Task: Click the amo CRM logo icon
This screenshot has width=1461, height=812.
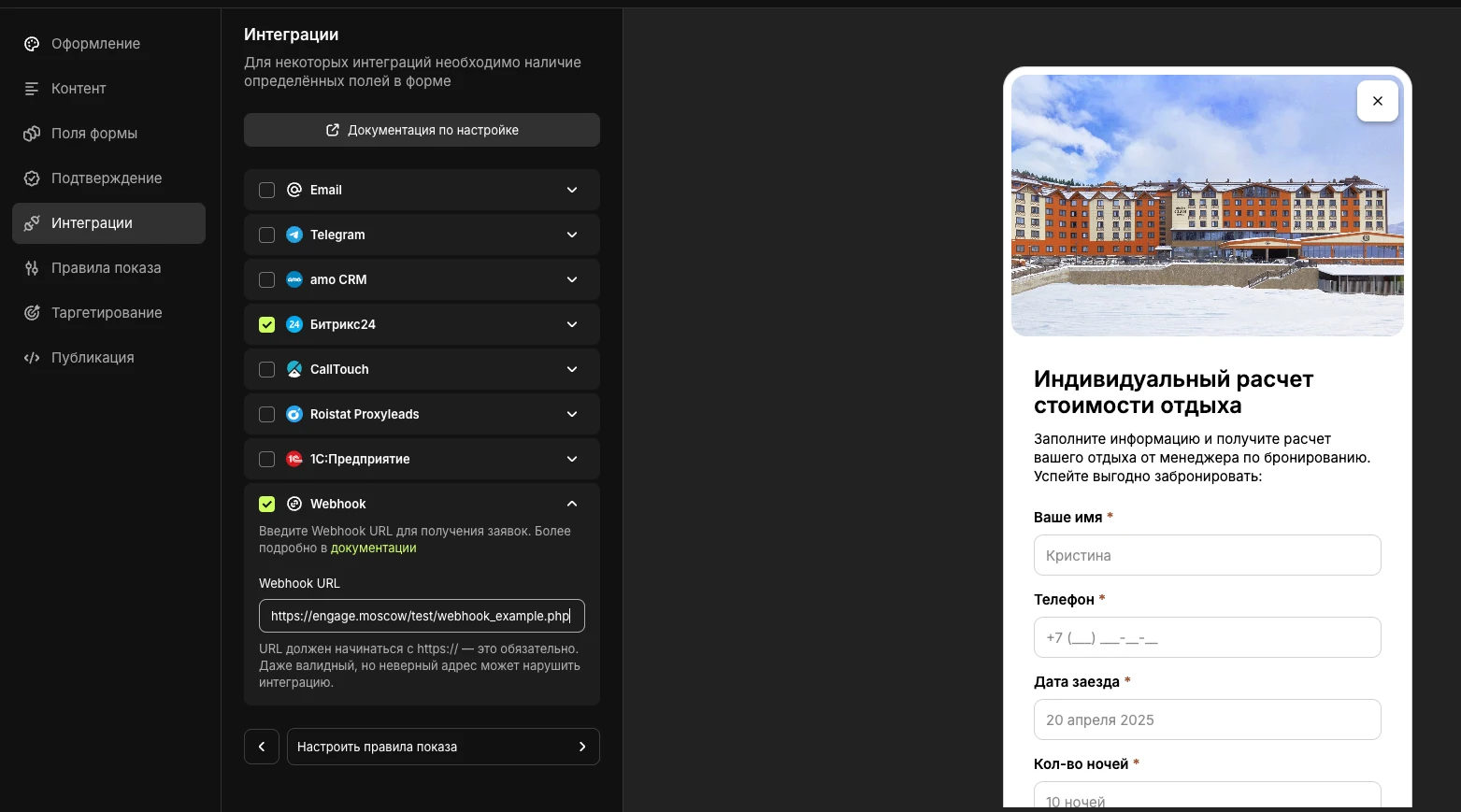Action: click(294, 279)
